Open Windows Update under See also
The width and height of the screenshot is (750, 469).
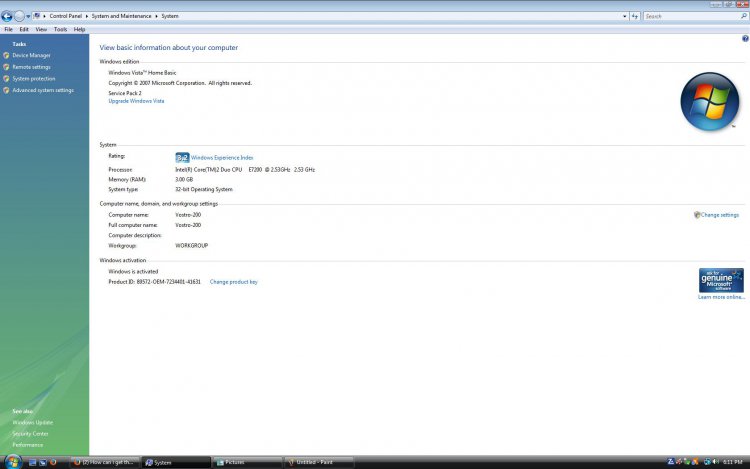point(33,423)
